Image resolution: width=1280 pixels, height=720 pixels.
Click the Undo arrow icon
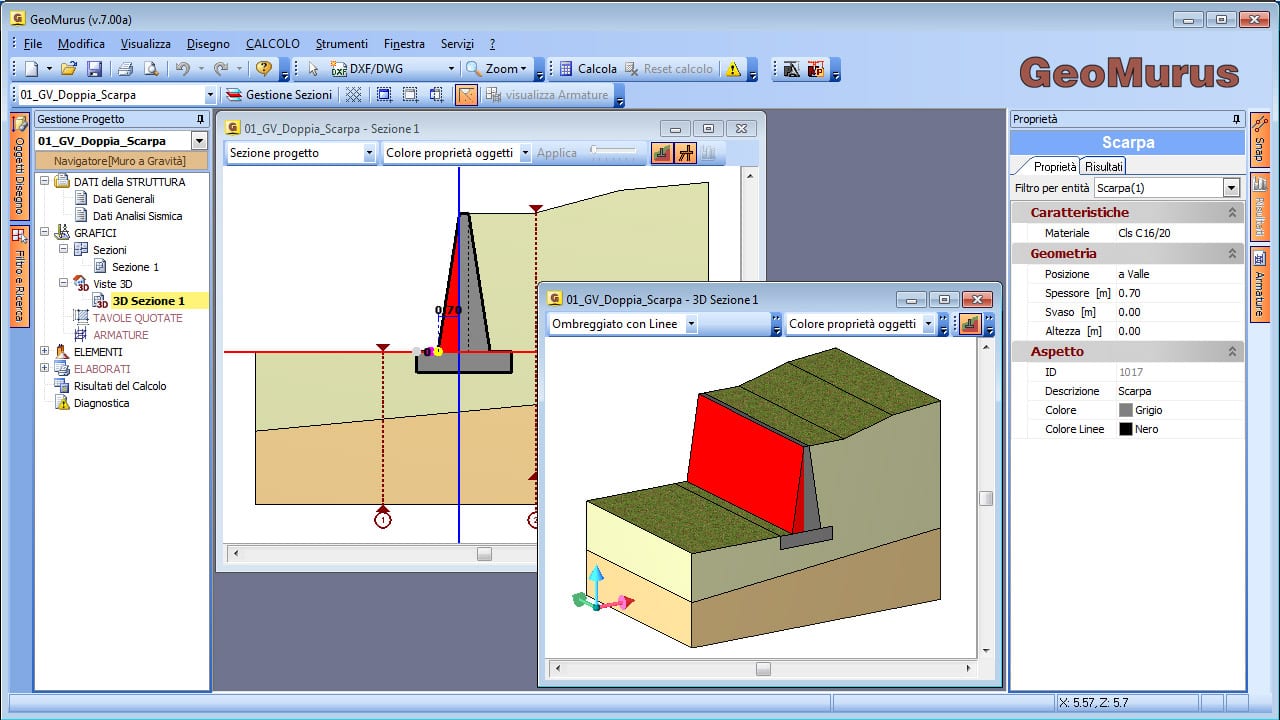pyautogui.click(x=182, y=69)
